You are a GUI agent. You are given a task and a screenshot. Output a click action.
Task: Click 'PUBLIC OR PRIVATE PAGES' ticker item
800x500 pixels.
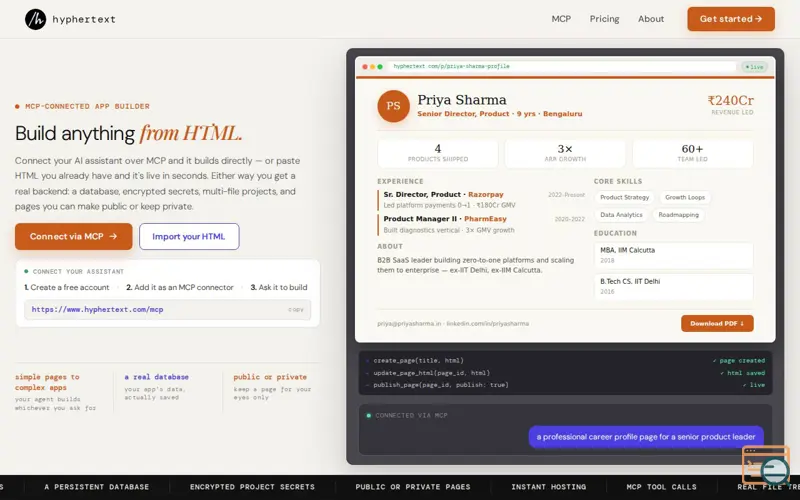413,487
